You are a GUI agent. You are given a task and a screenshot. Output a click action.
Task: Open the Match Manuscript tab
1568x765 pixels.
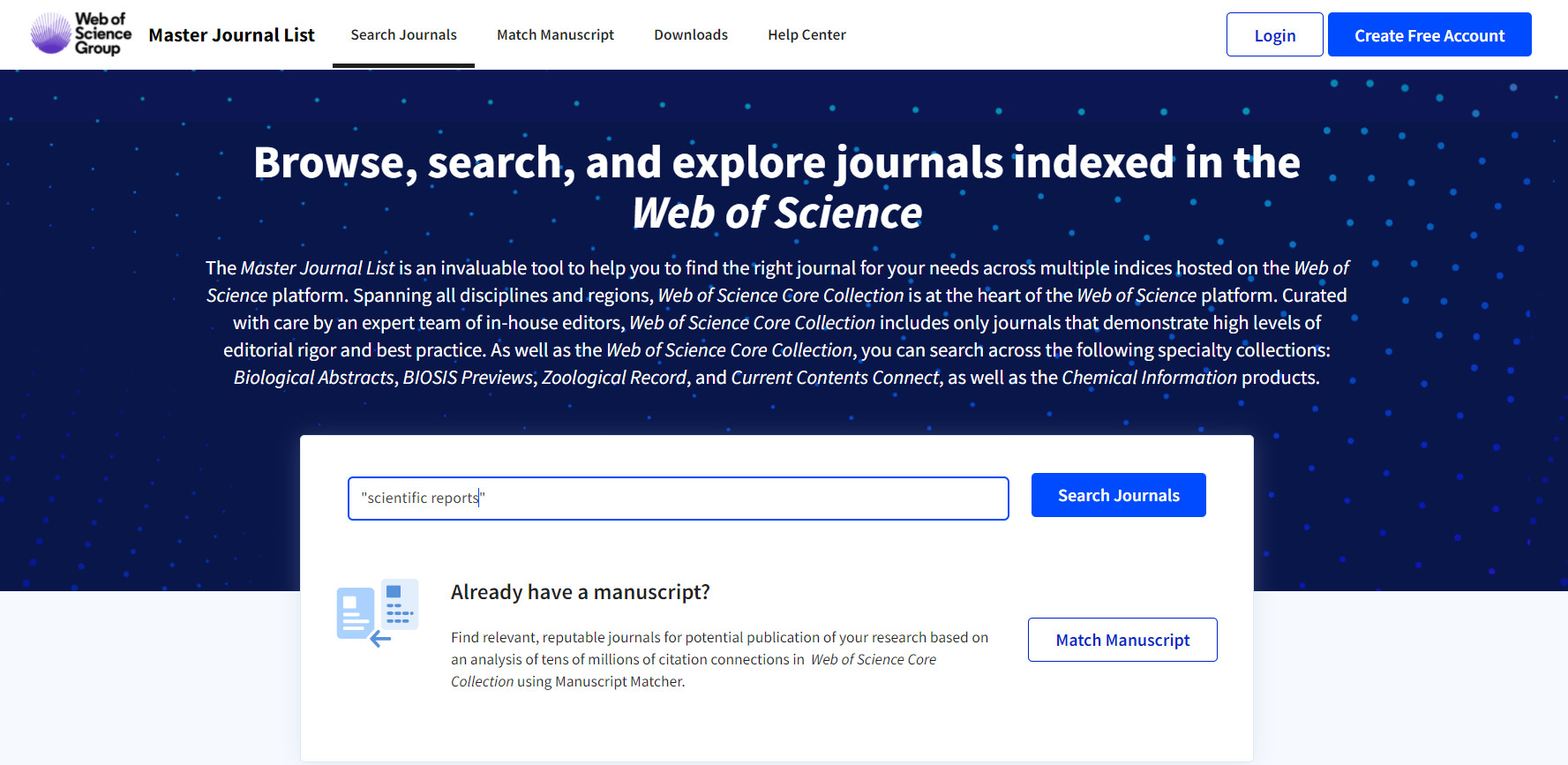(x=555, y=34)
